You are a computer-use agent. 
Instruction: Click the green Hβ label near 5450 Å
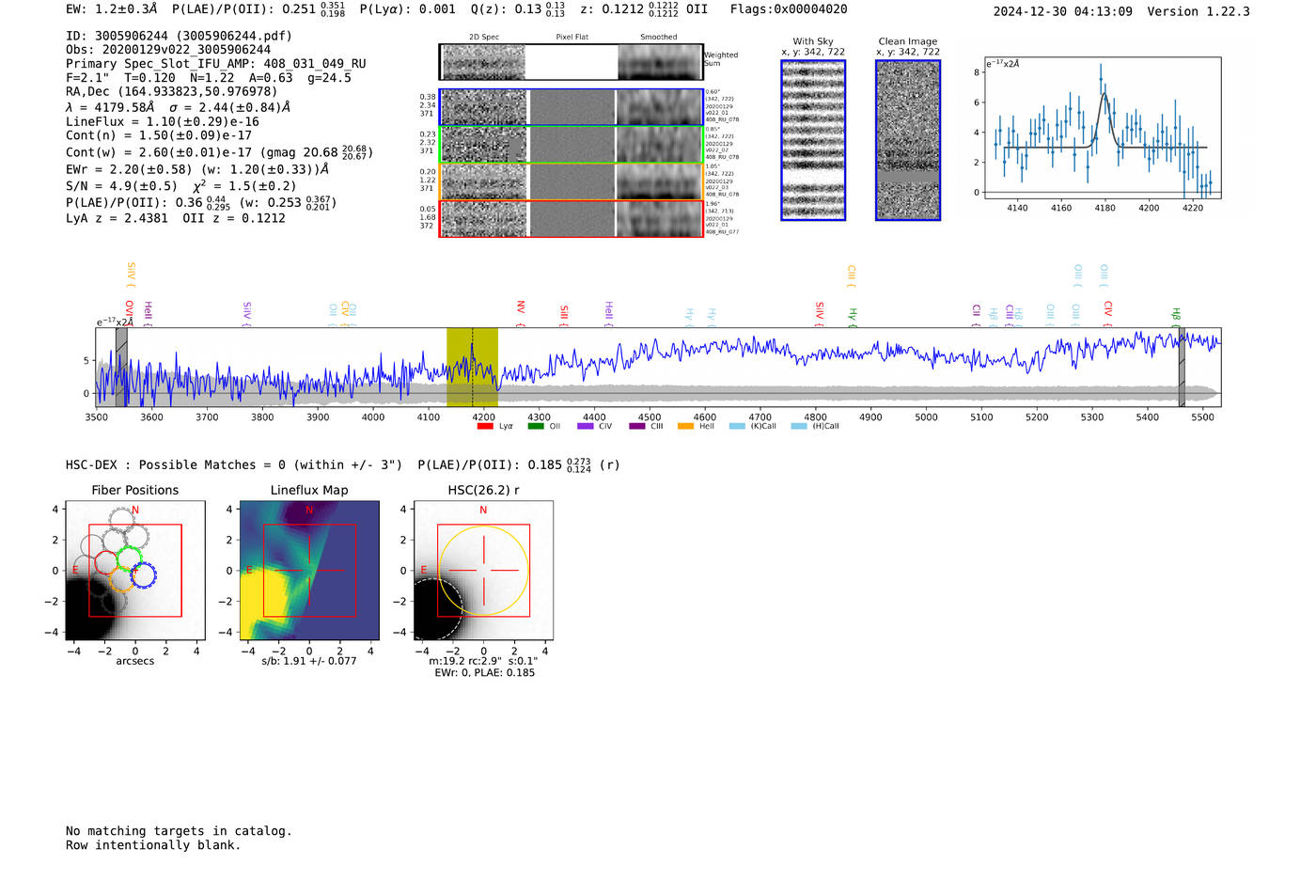click(1175, 314)
